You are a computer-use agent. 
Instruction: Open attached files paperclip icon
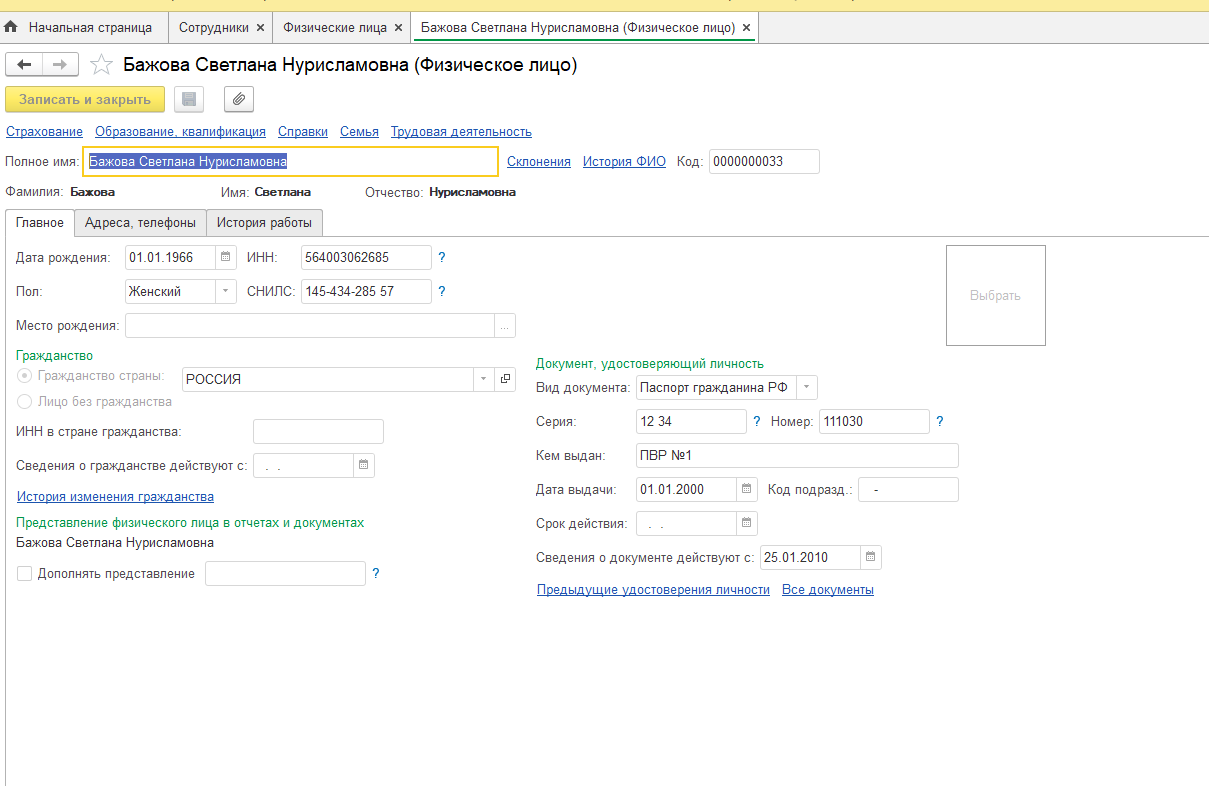pos(239,99)
